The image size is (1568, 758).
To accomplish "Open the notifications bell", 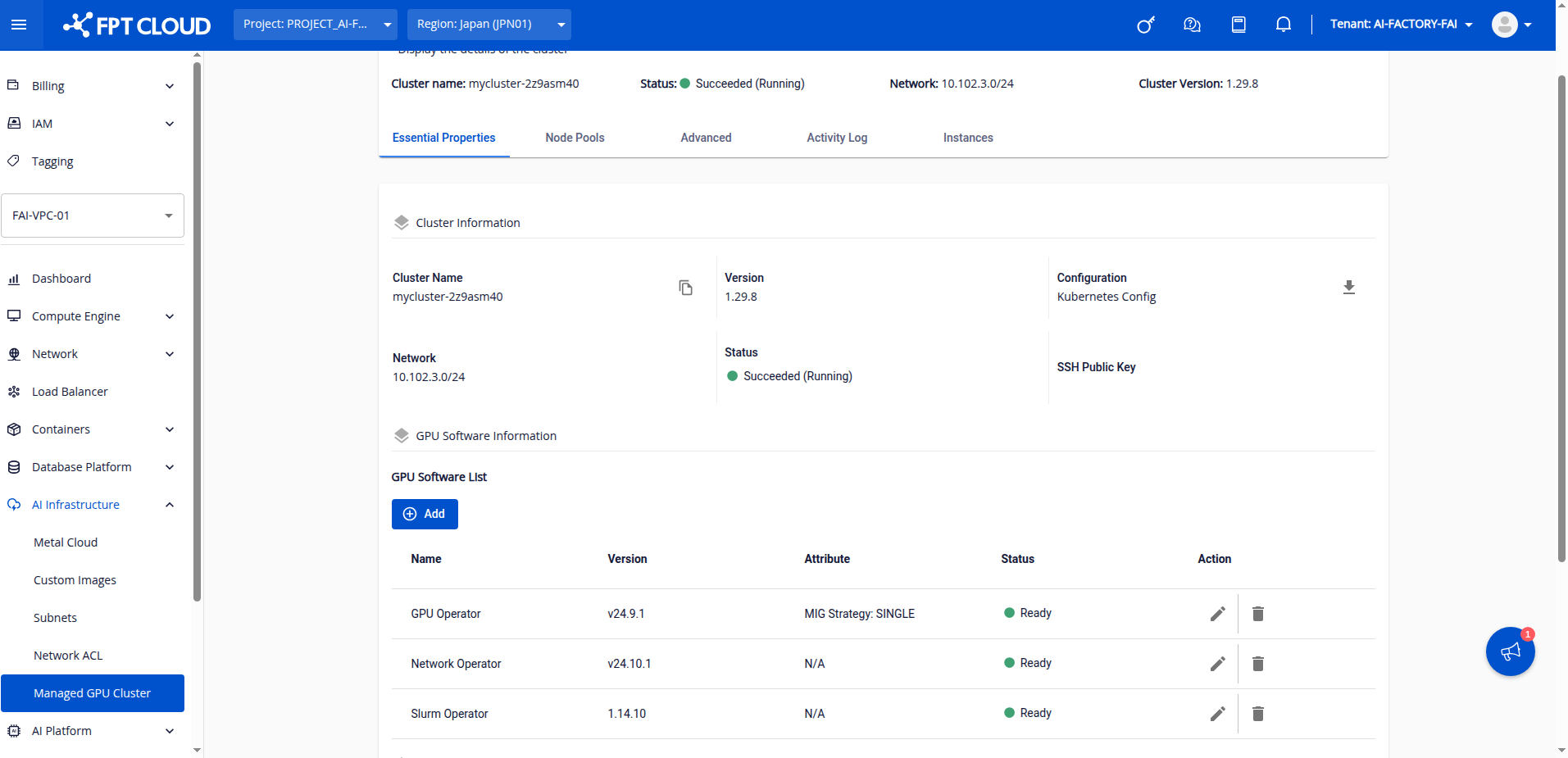I will pos(1283,25).
